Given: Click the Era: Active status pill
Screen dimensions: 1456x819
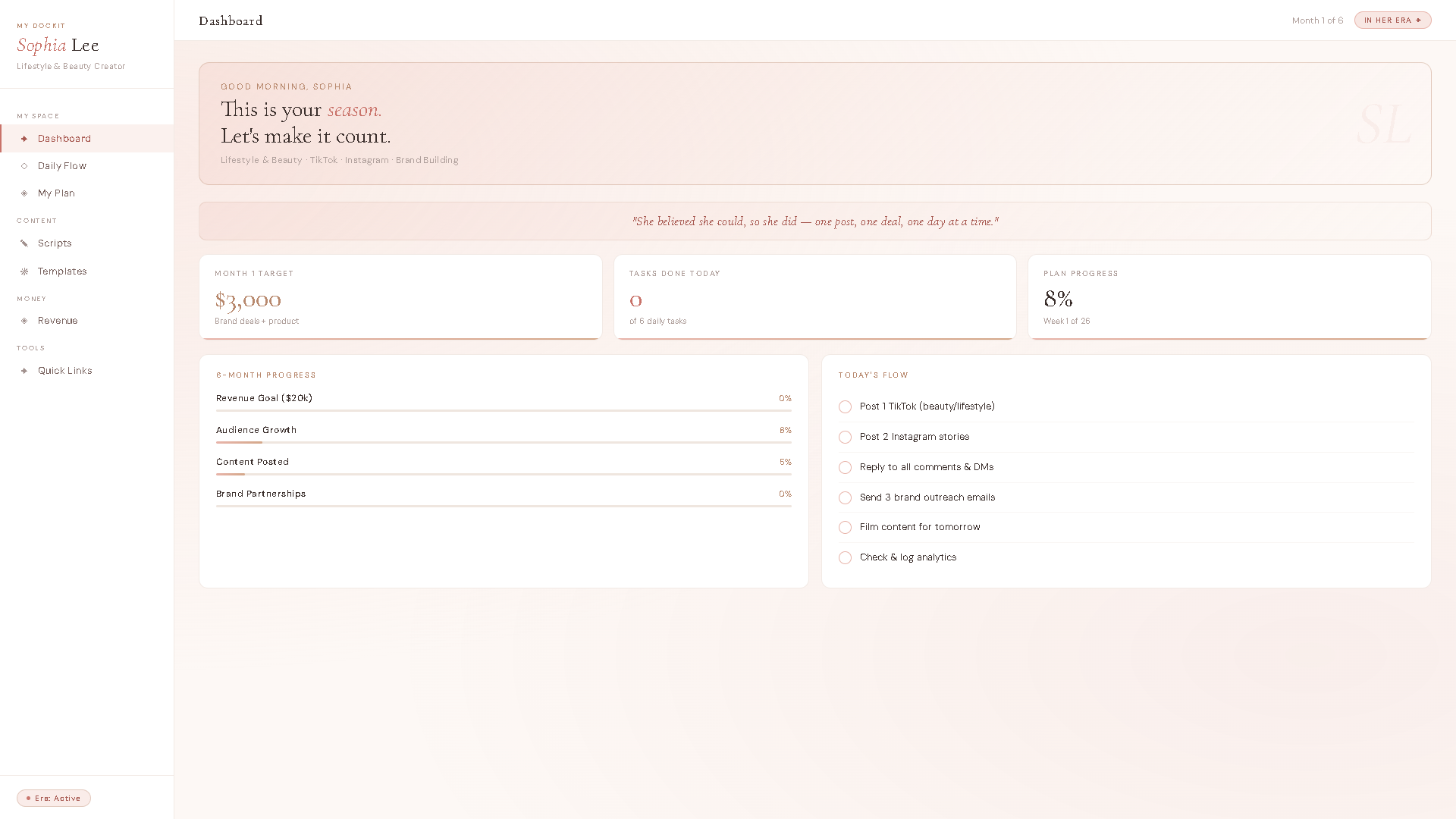Looking at the screenshot, I should (x=54, y=799).
